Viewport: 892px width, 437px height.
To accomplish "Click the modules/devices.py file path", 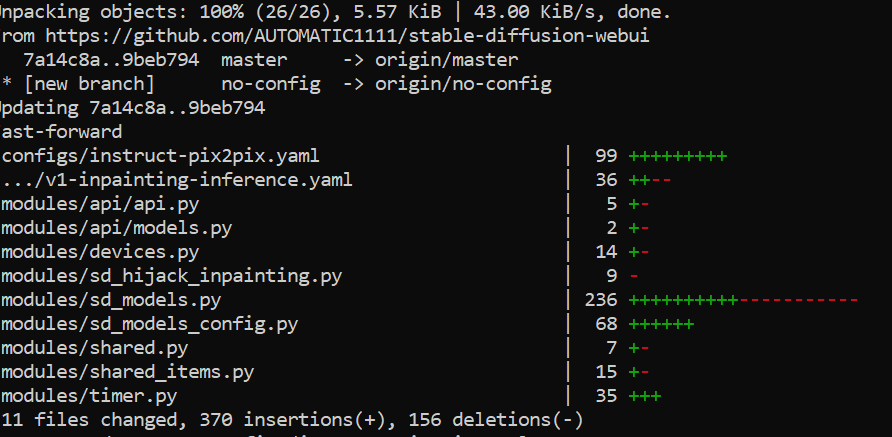I will [100, 252].
